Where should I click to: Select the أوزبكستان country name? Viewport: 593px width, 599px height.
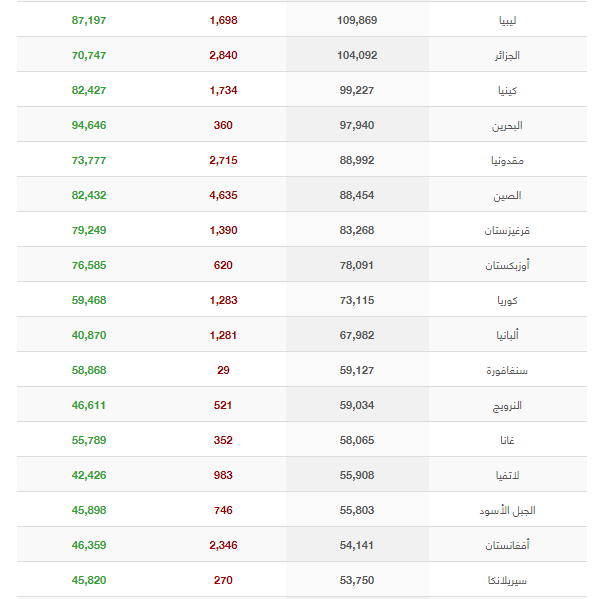pyautogui.click(x=507, y=265)
